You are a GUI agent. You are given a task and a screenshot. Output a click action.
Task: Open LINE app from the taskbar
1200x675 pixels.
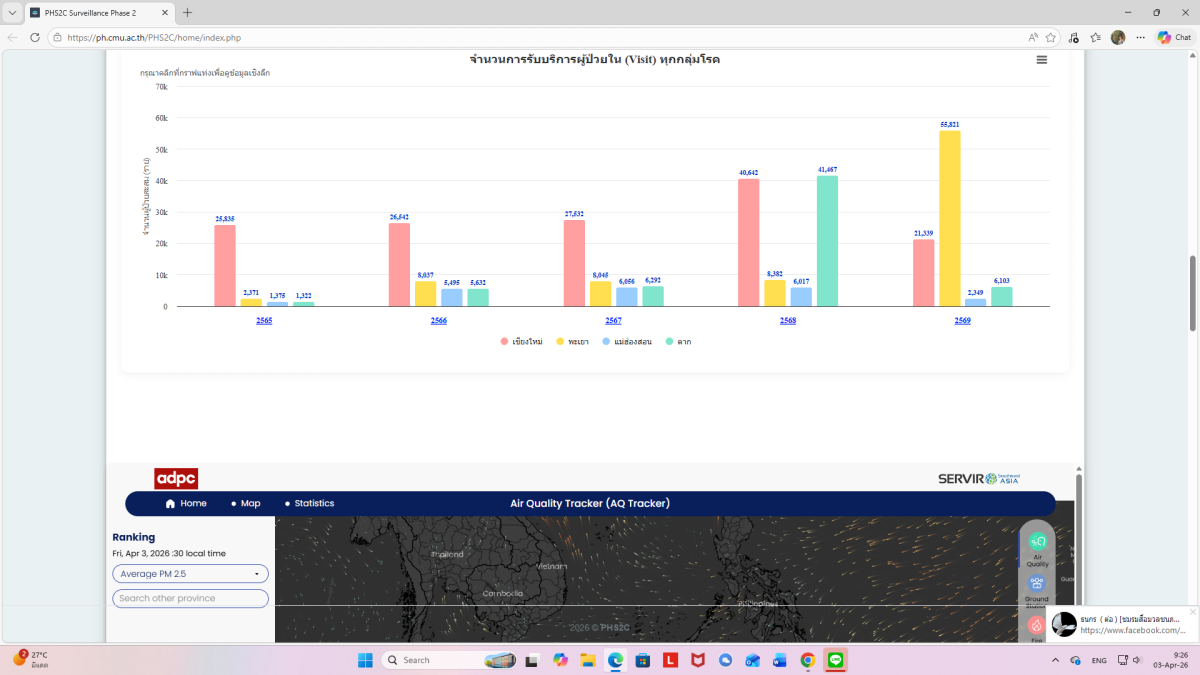836,660
